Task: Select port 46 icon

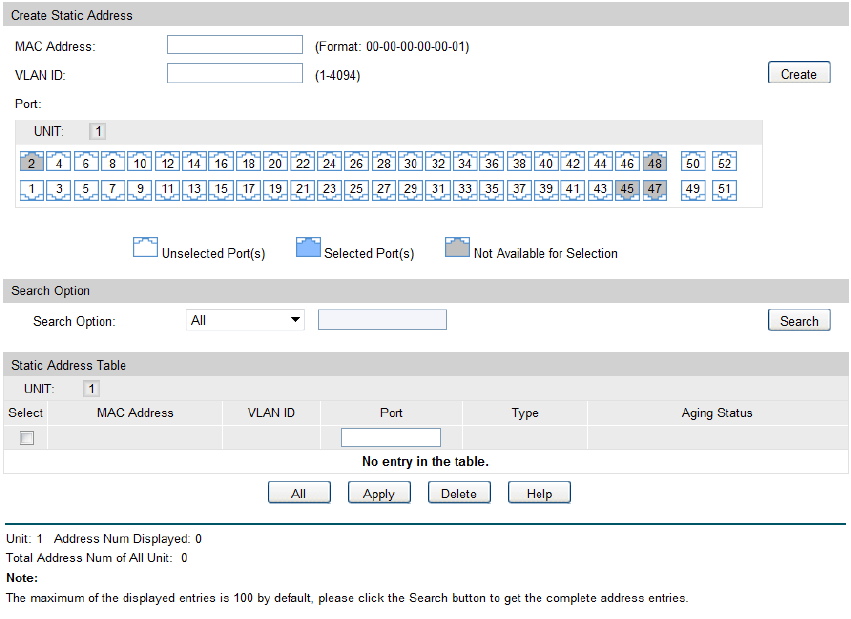Action: pyautogui.click(x=627, y=162)
